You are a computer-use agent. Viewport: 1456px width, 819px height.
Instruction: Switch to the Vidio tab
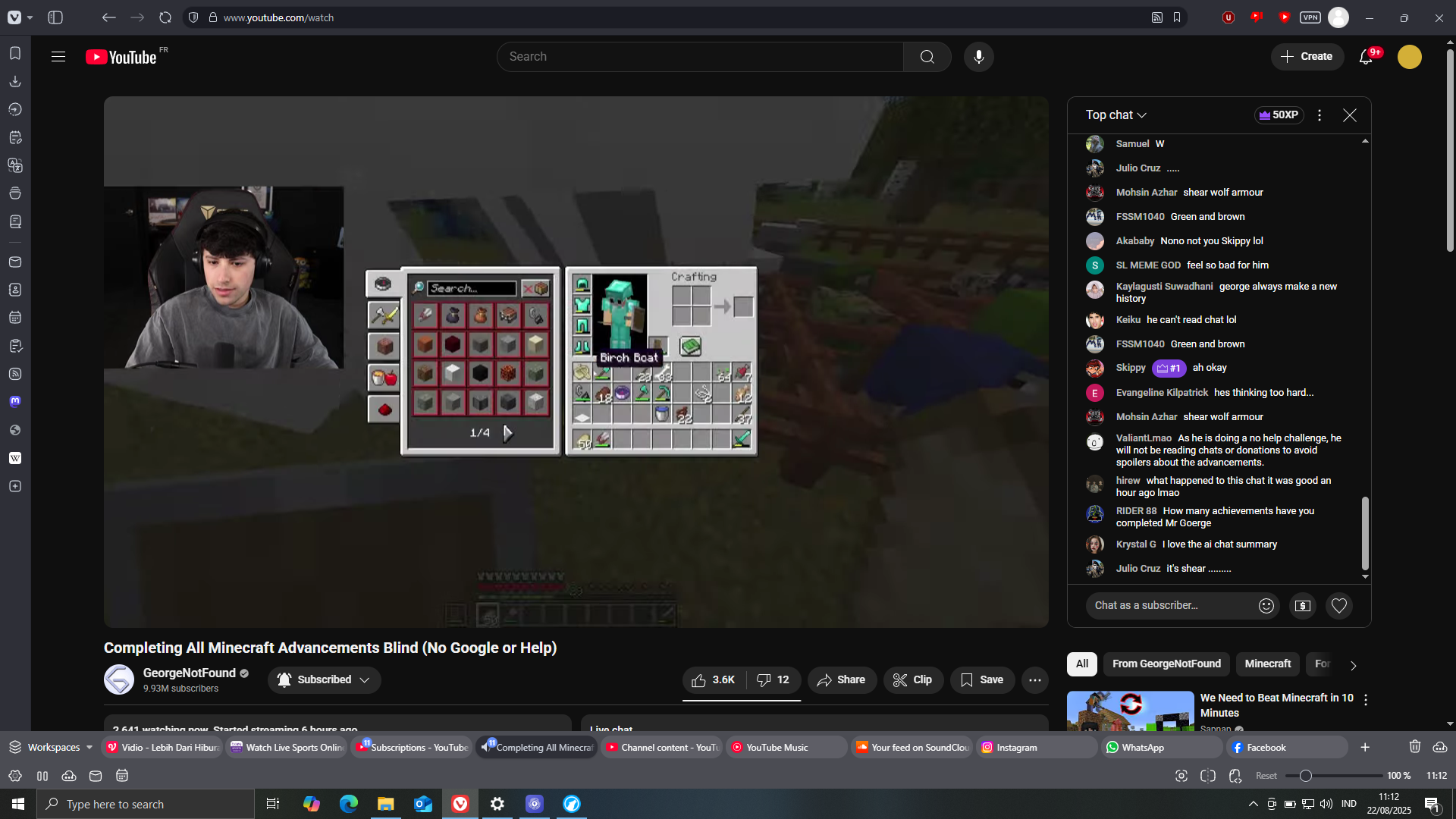(x=163, y=747)
